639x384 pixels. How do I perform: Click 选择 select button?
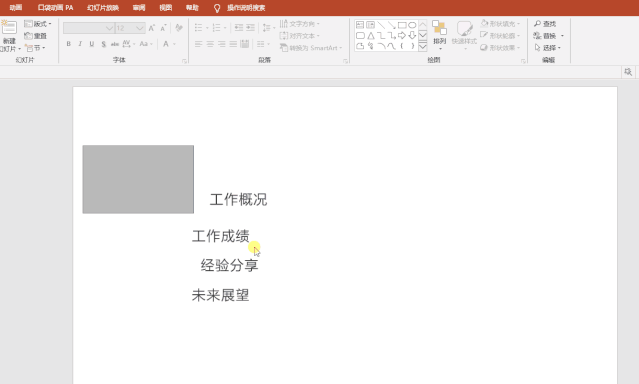[x=548, y=48]
